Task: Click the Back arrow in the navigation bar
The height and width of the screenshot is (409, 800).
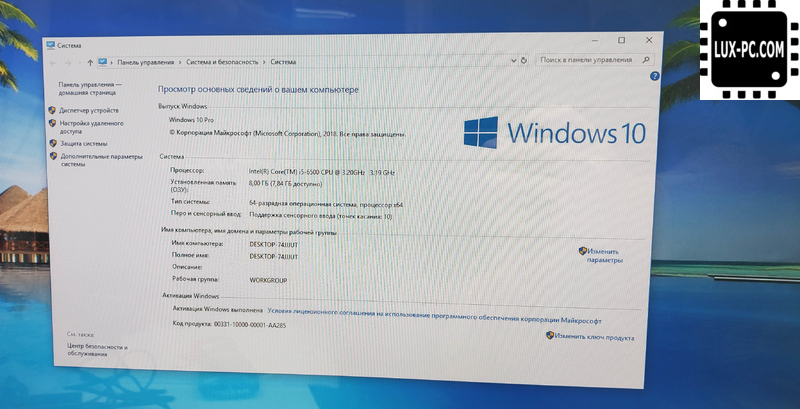Action: (x=52, y=62)
